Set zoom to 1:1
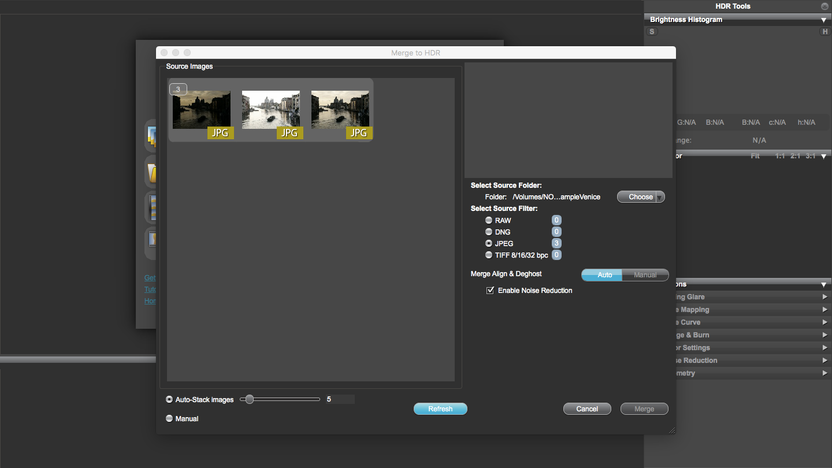The image size is (832, 468). coord(779,156)
